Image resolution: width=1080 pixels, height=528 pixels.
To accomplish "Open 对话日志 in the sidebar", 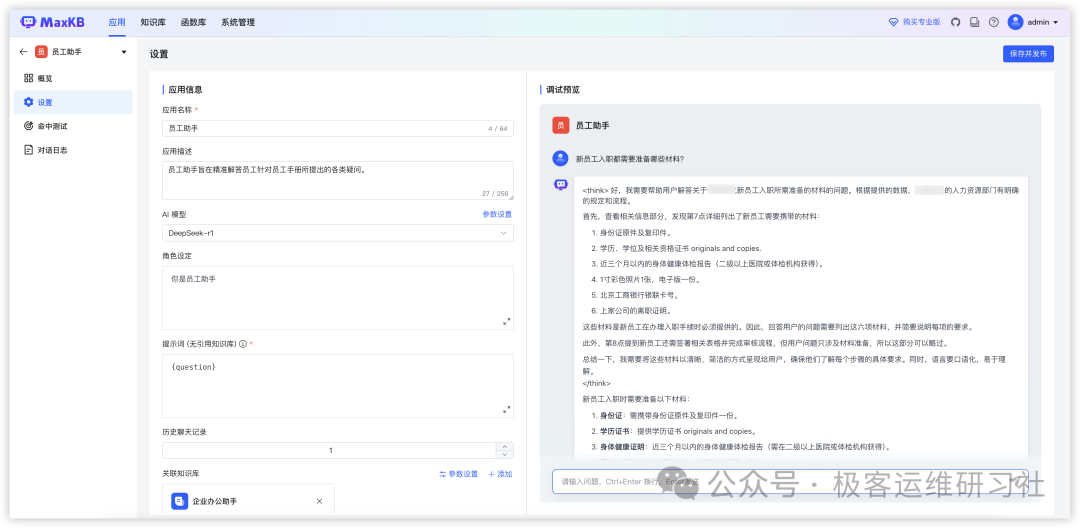I will coord(73,149).
